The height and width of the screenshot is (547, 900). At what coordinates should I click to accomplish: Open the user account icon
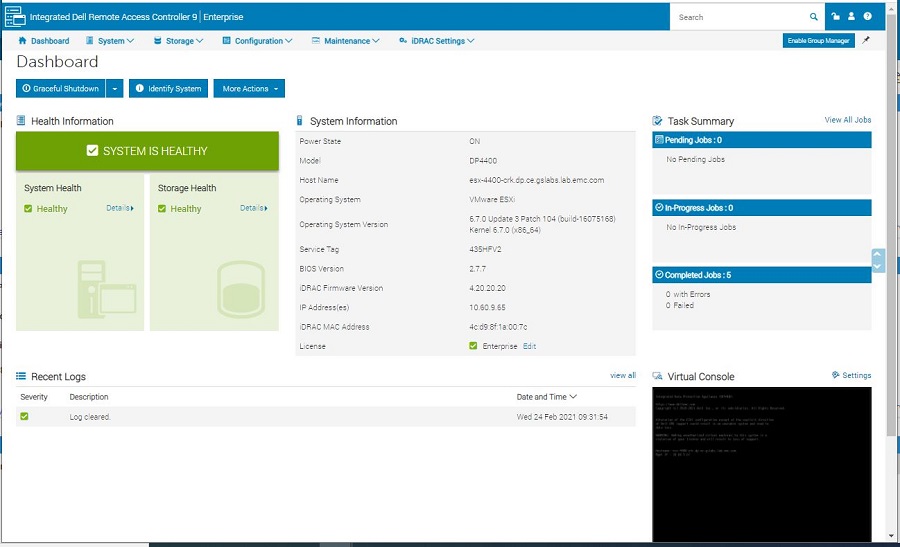point(851,17)
